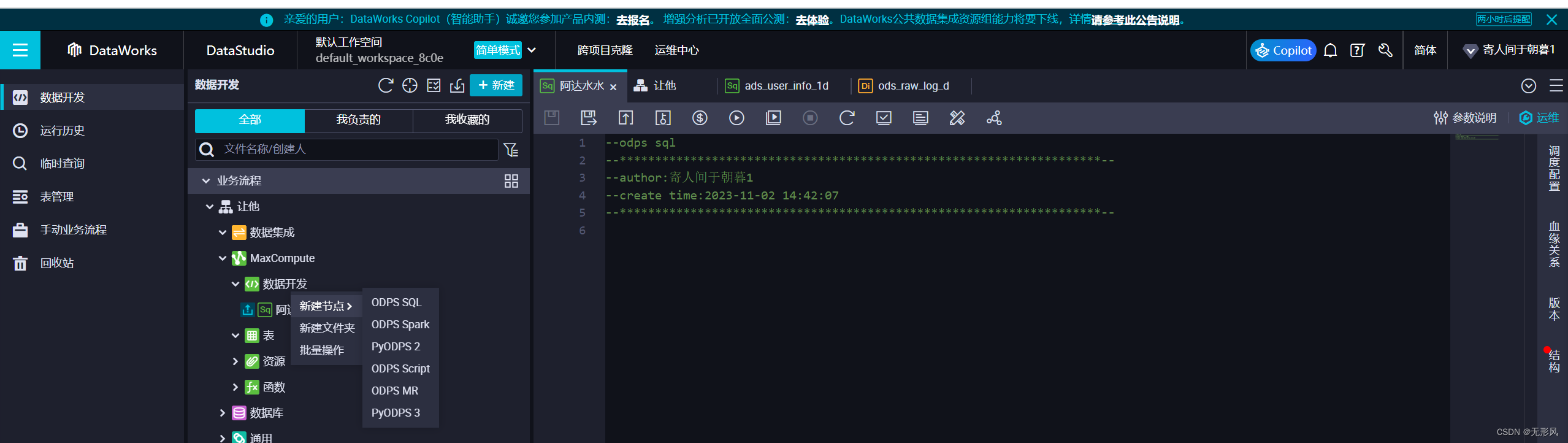
Task: Follow the 去体验 banner link
Action: 813,20
